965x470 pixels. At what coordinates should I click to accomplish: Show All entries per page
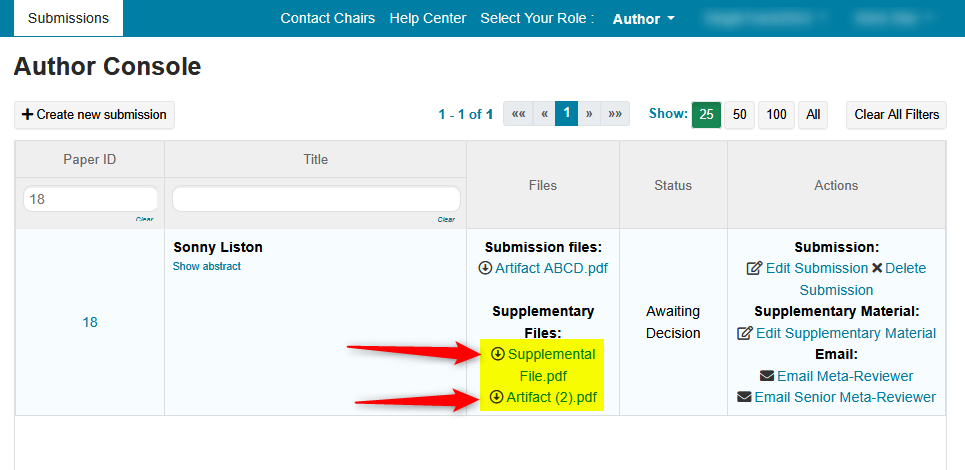(814, 114)
